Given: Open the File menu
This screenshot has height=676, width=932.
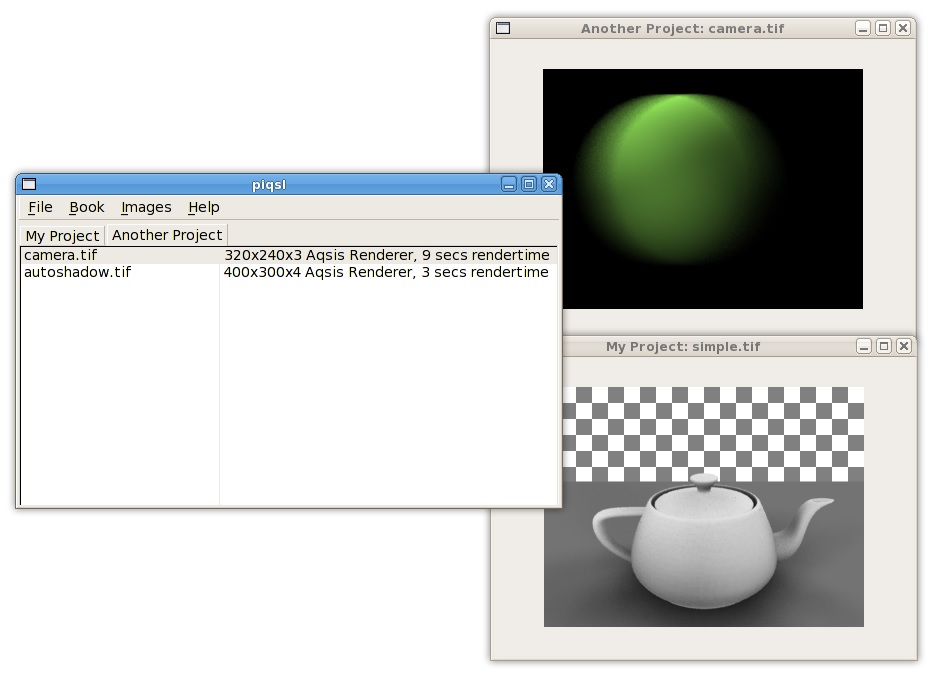Looking at the screenshot, I should (40, 207).
